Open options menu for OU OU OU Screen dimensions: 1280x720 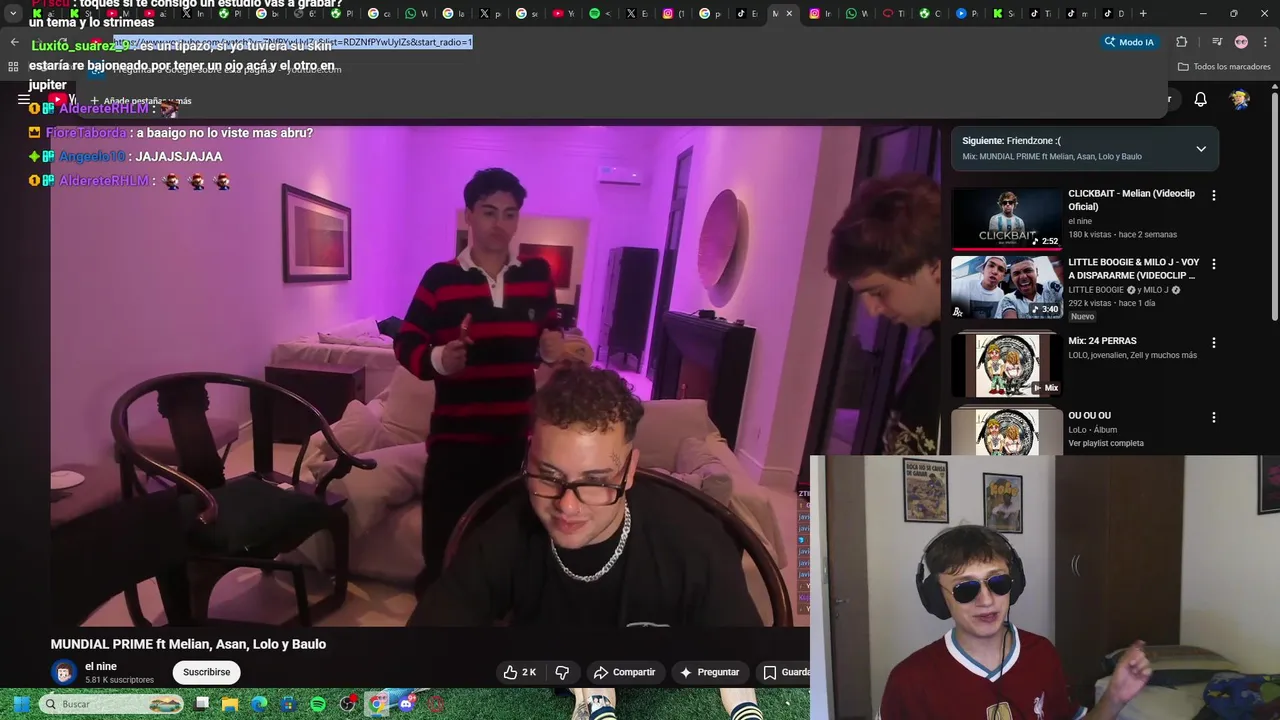(1213, 417)
